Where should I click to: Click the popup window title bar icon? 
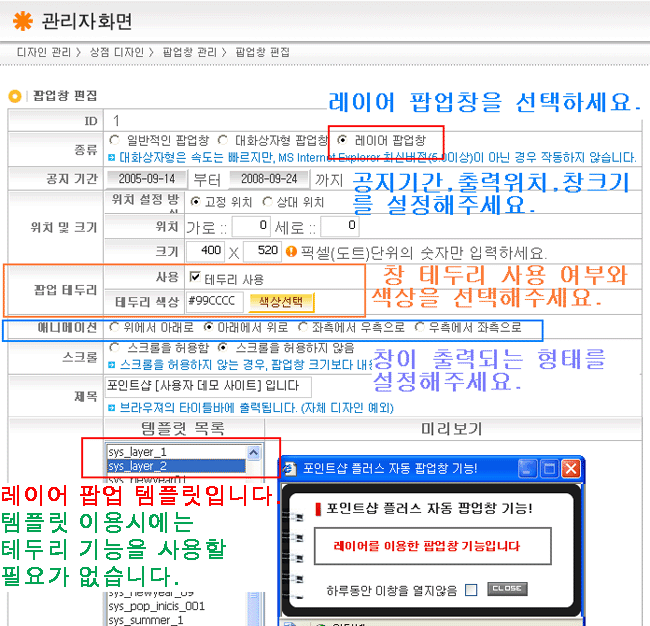[288, 468]
